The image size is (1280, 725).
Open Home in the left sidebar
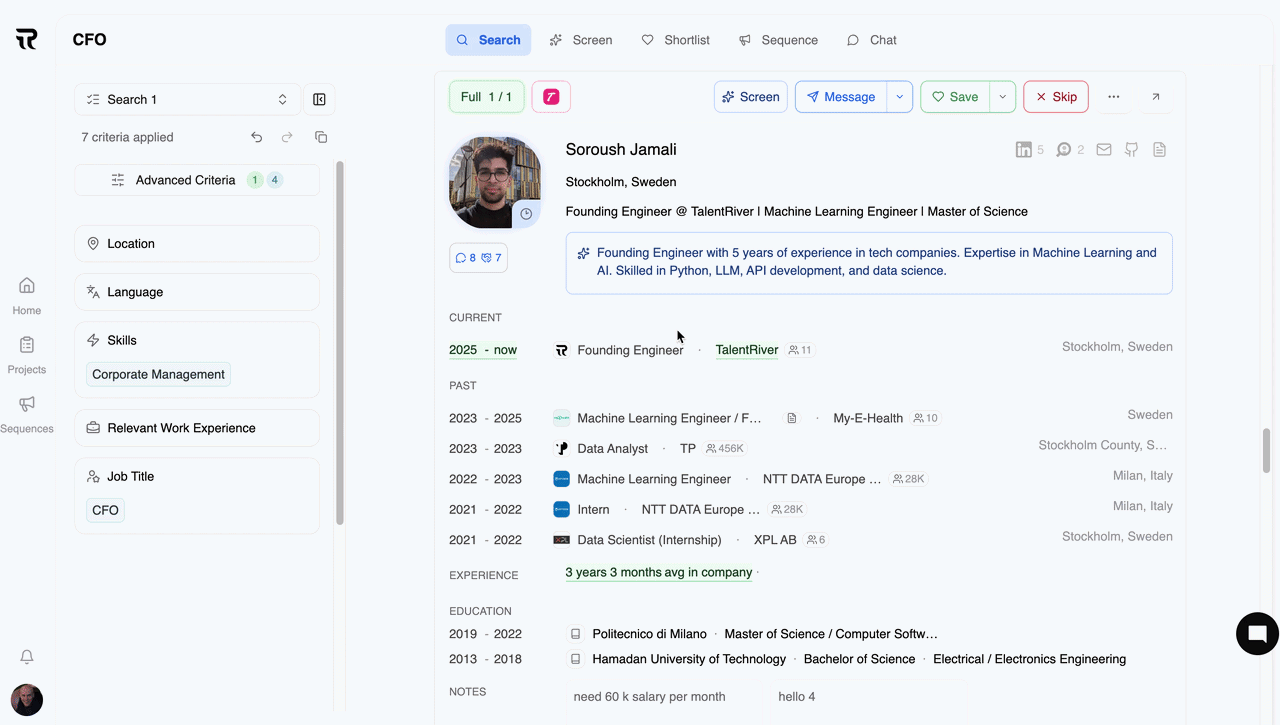(27, 295)
